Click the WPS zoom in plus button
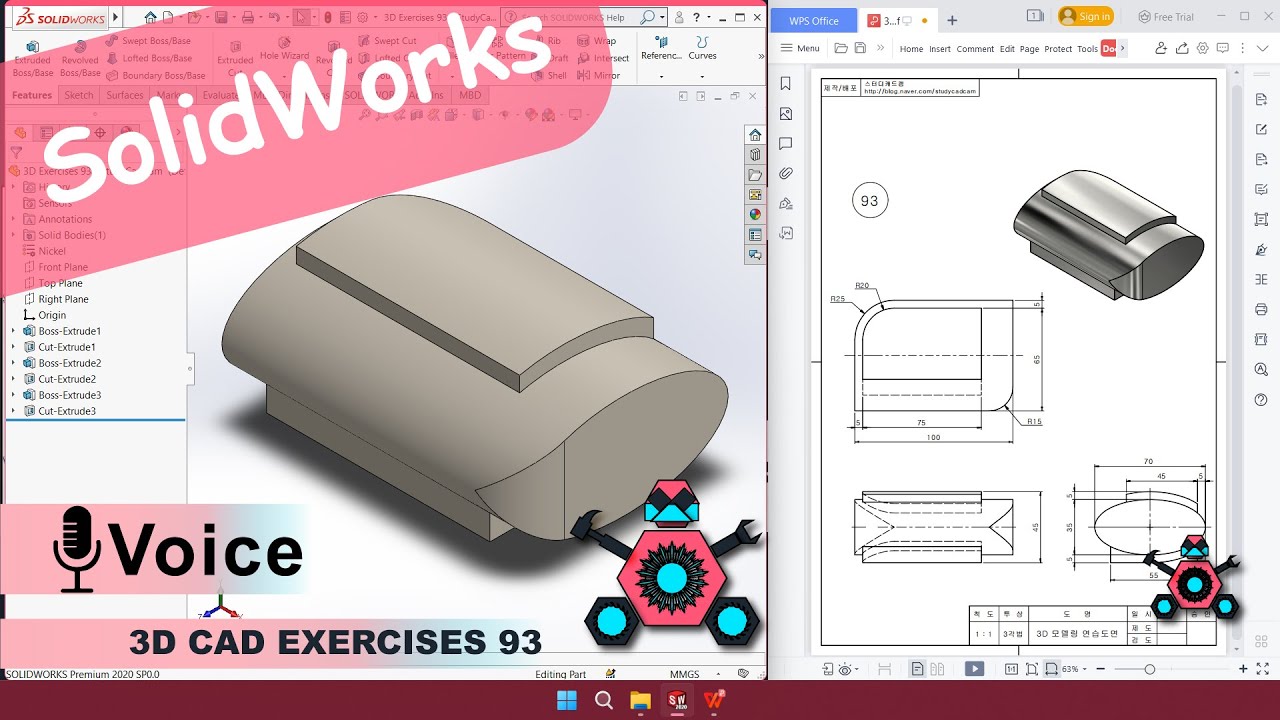This screenshot has width=1280, height=720. click(x=1243, y=669)
